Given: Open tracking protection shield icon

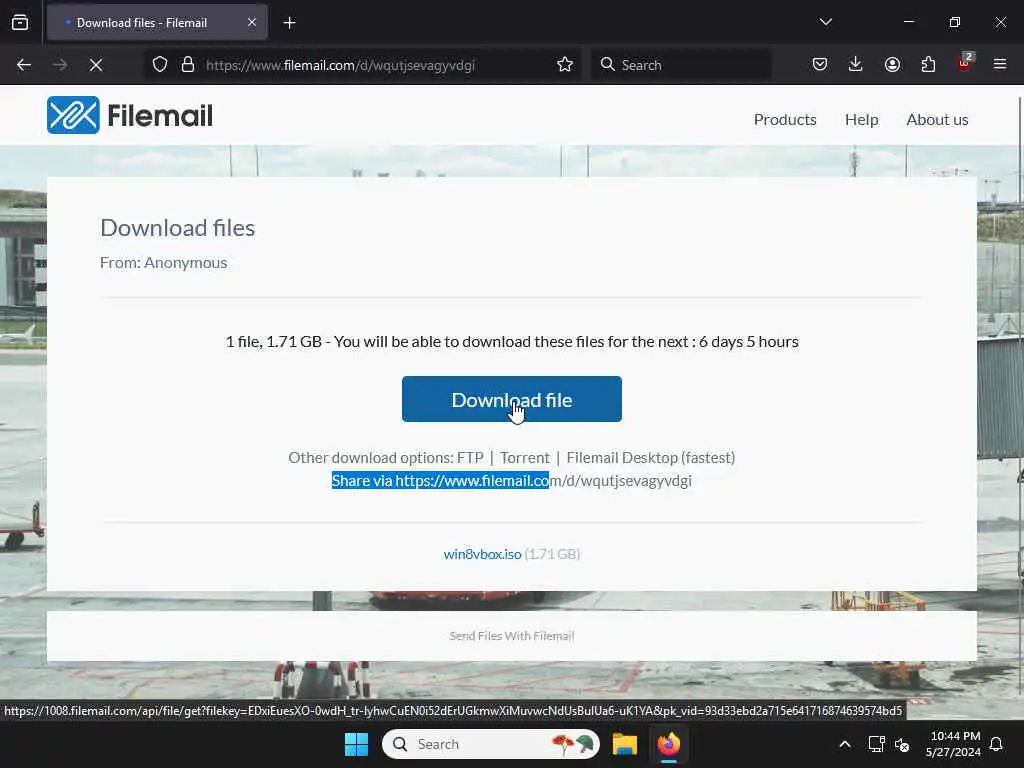Looking at the screenshot, I should tap(160, 65).
